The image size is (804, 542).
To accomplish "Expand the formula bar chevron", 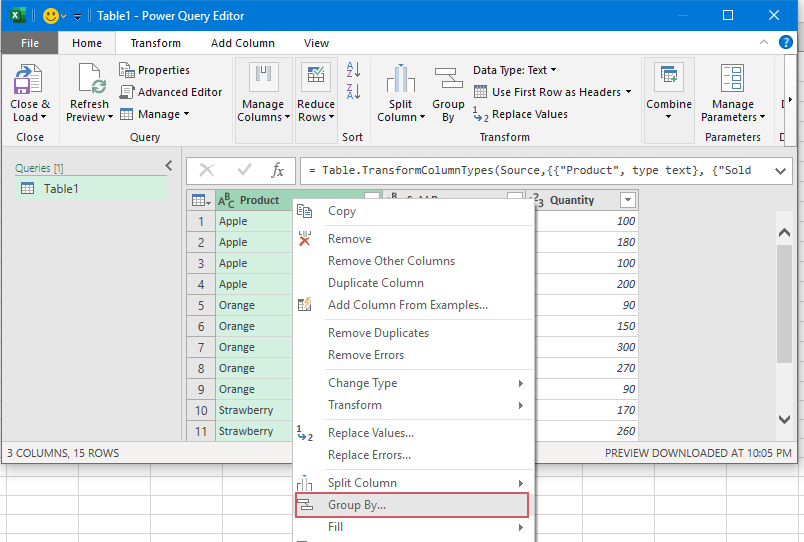I will coord(780,171).
